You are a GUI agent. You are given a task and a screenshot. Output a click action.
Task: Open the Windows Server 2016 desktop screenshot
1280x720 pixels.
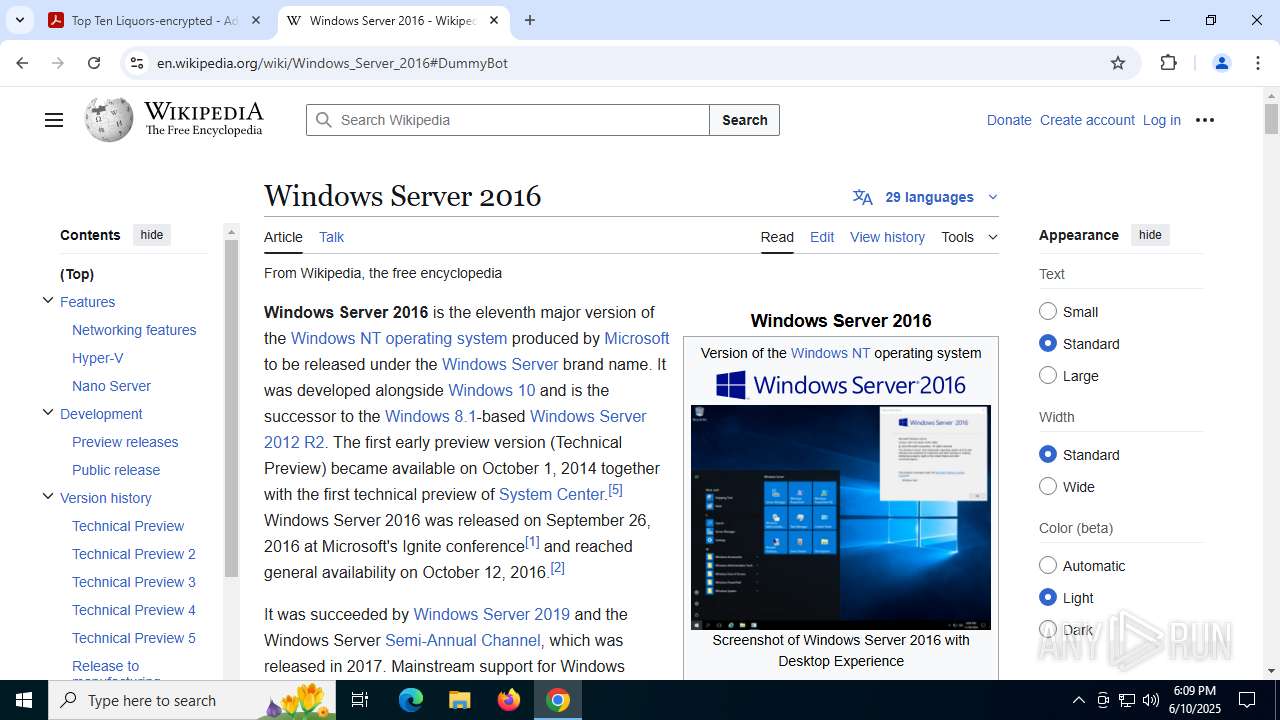pyautogui.click(x=841, y=517)
